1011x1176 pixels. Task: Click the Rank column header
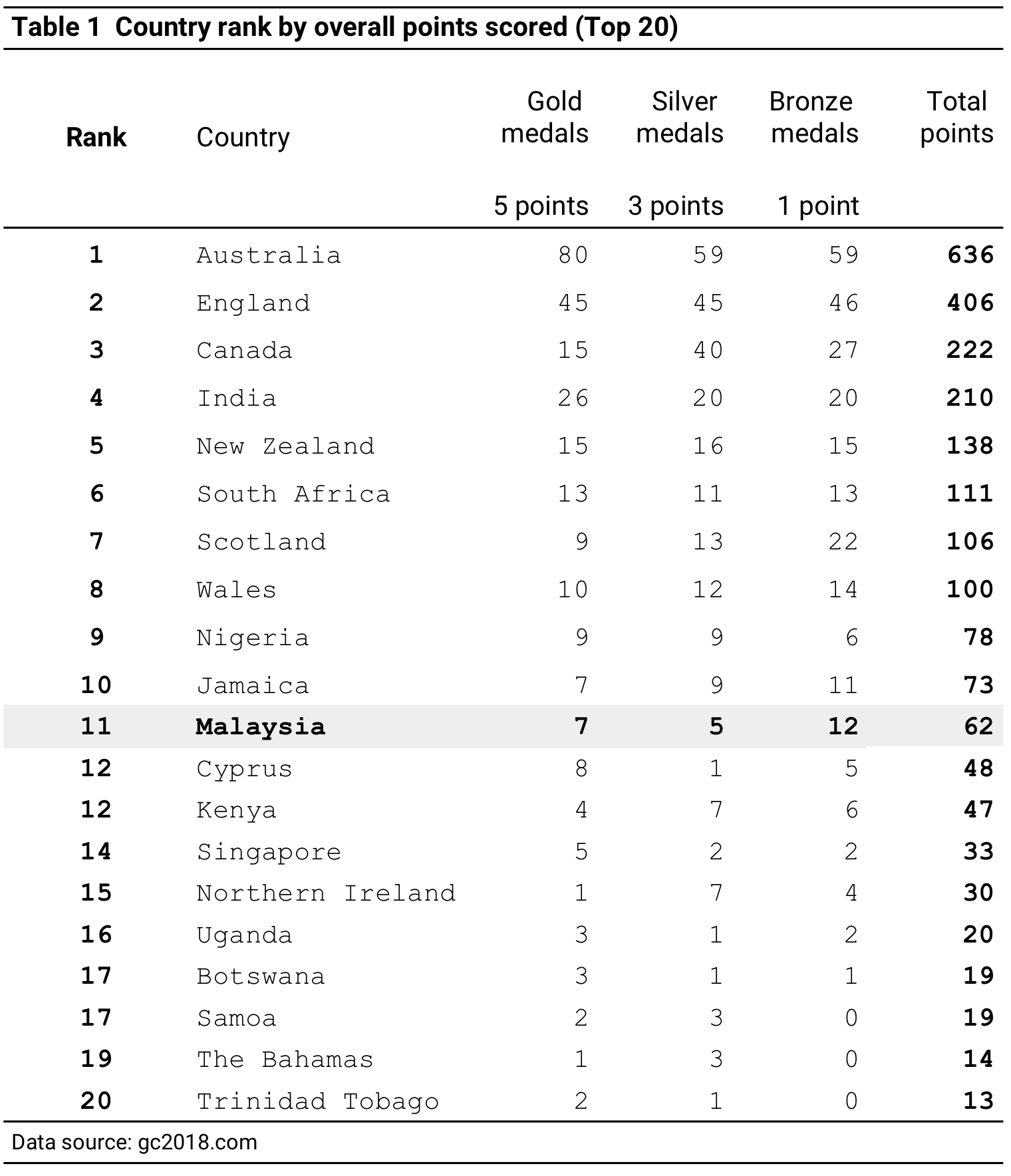[x=96, y=138]
